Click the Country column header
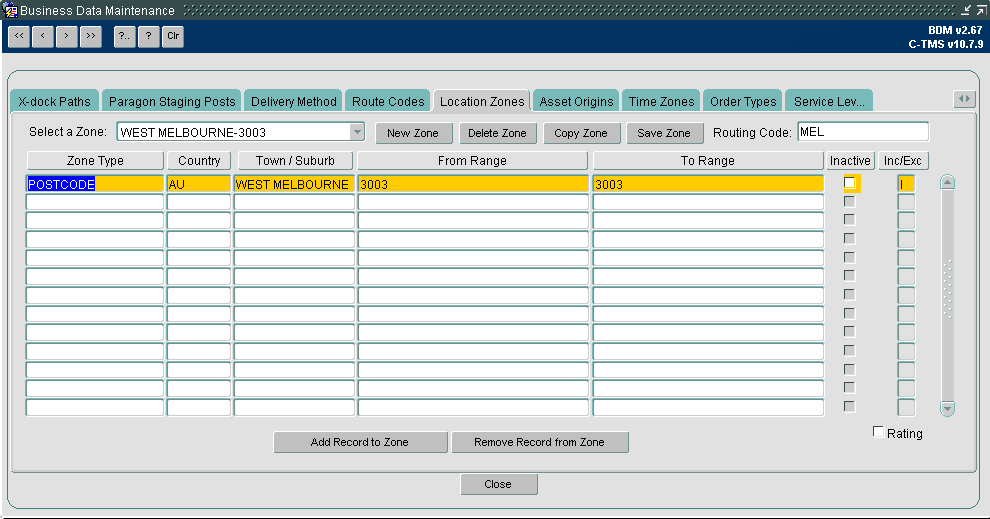This screenshot has height=519, width=990. coord(199,161)
